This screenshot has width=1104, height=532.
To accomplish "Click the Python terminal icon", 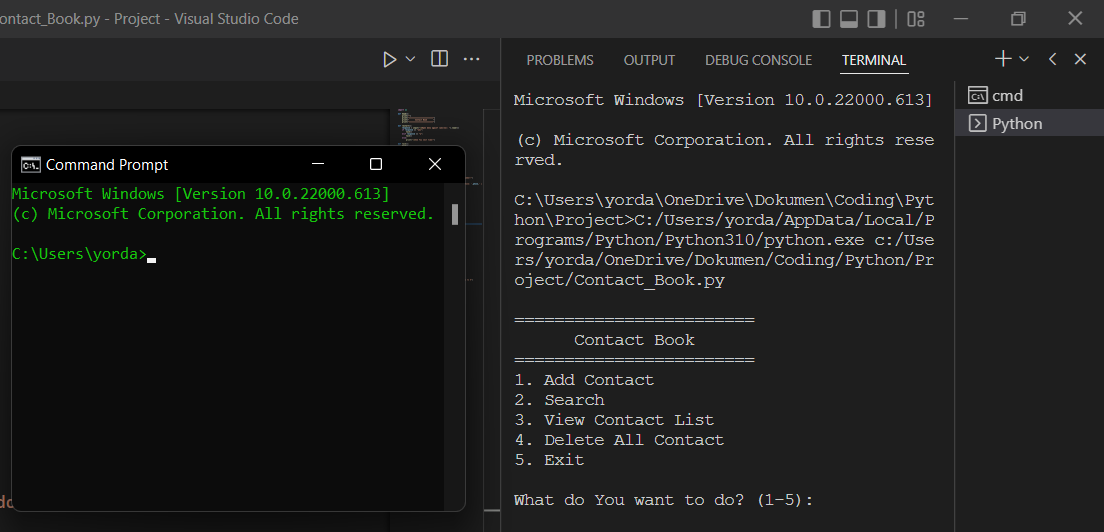I will (x=977, y=123).
